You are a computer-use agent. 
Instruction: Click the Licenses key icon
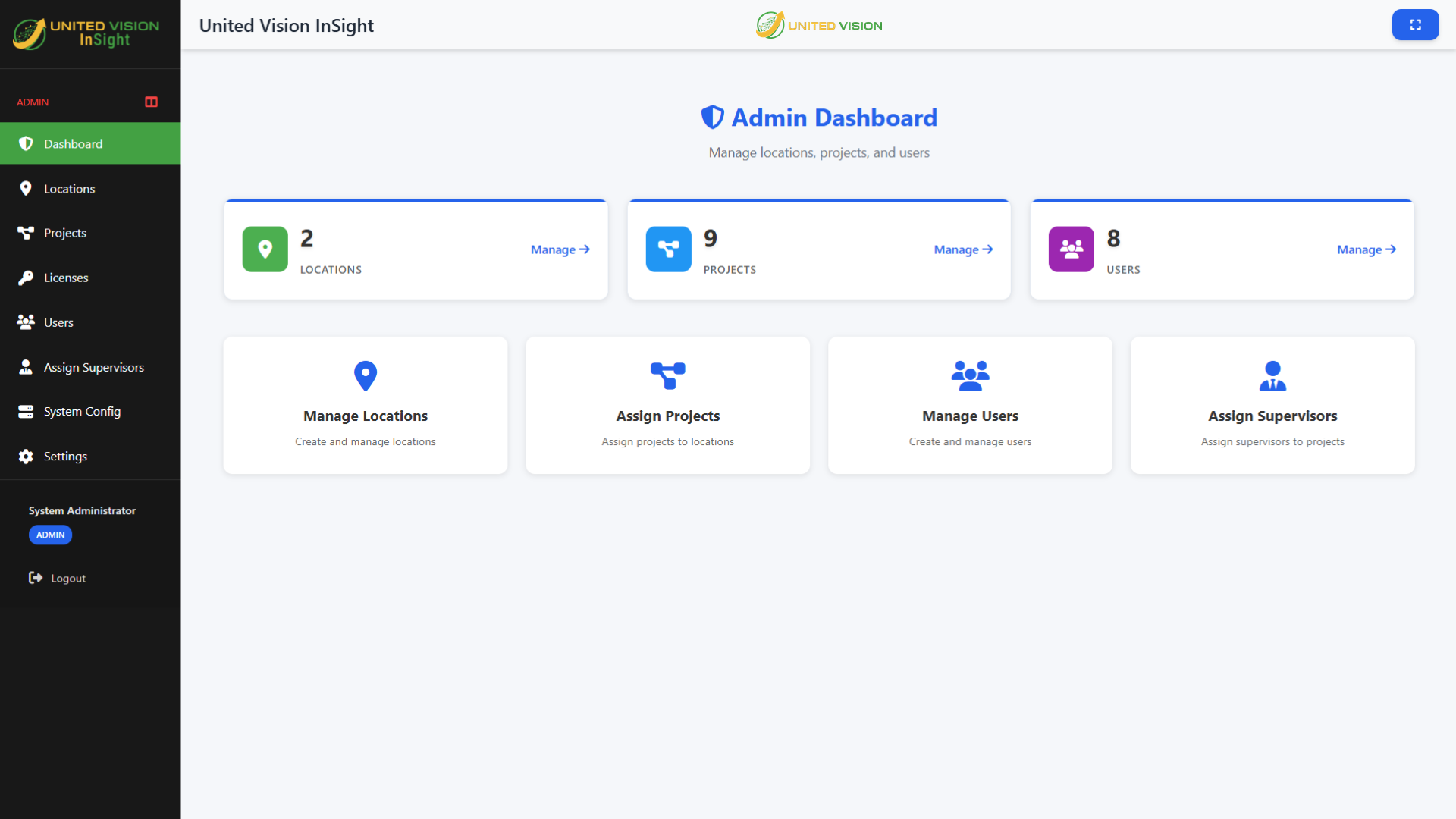click(x=26, y=278)
